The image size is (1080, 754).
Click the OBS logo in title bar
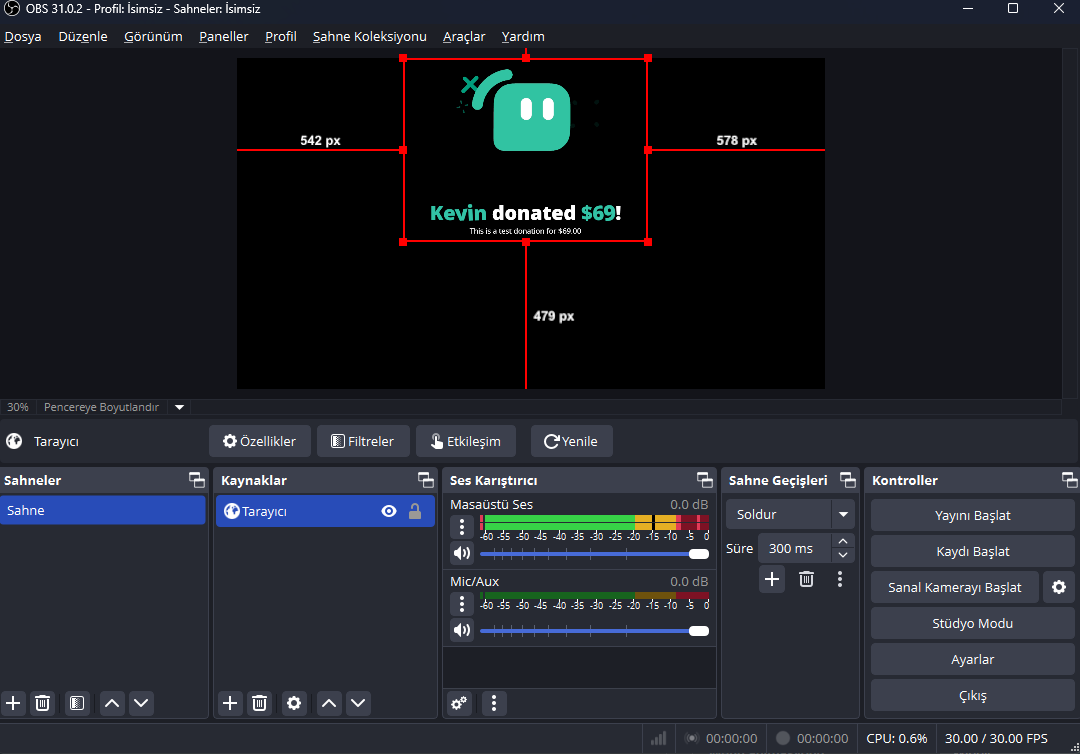tap(12, 9)
